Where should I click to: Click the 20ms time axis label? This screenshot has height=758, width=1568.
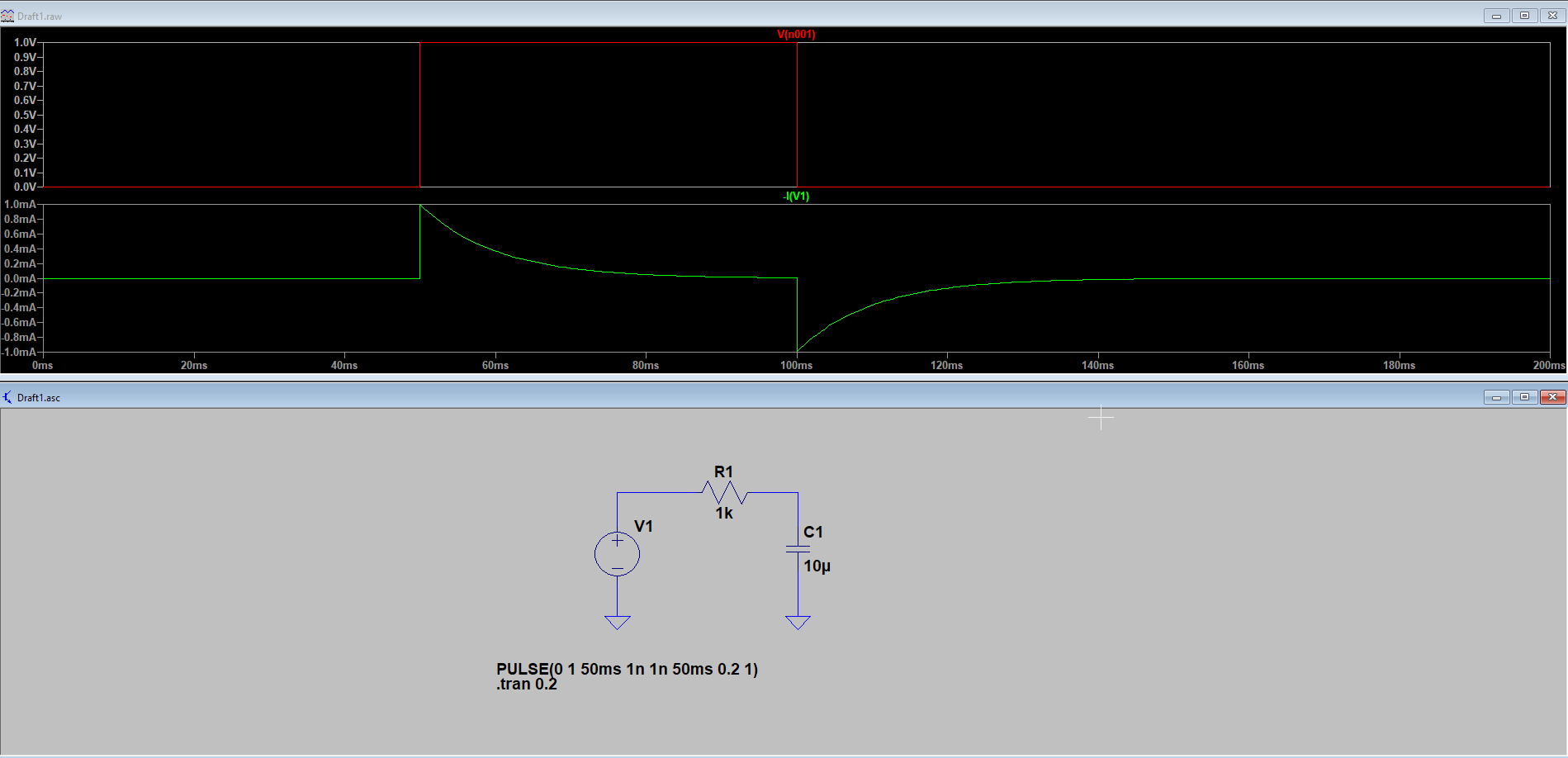pyautogui.click(x=194, y=365)
